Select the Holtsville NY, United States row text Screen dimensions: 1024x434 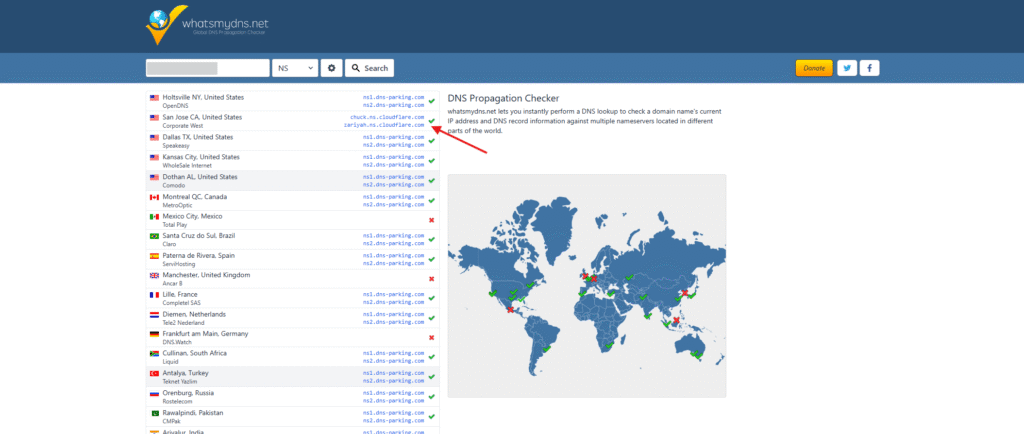pos(203,97)
